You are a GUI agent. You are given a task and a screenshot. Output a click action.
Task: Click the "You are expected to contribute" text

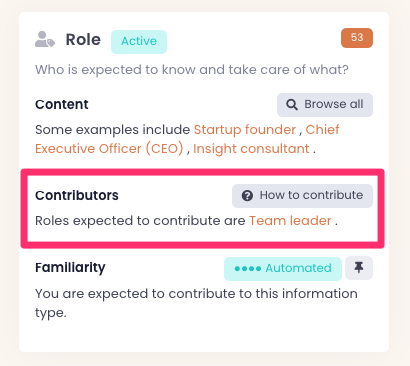[x=196, y=303]
